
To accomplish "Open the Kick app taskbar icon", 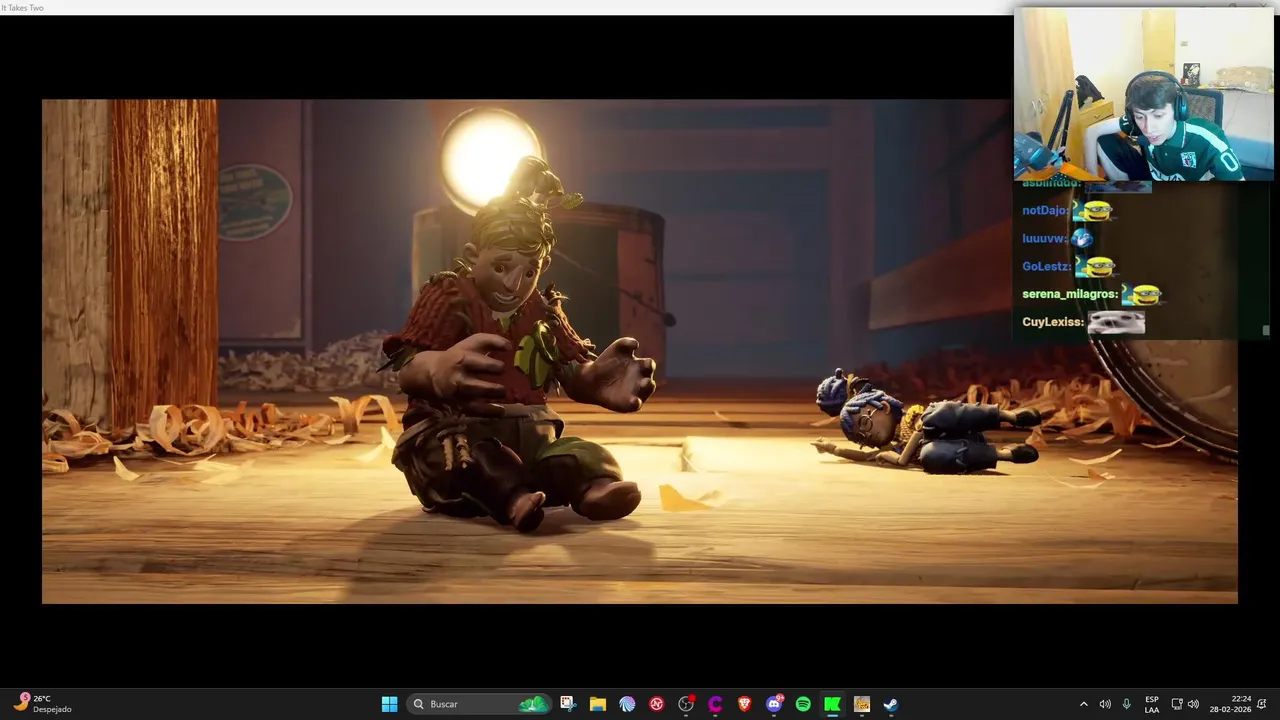I will pyautogui.click(x=832, y=704).
